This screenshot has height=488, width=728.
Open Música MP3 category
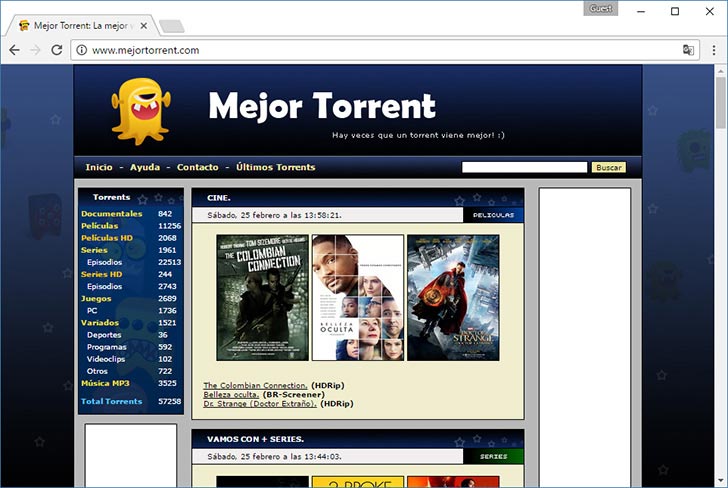105,383
